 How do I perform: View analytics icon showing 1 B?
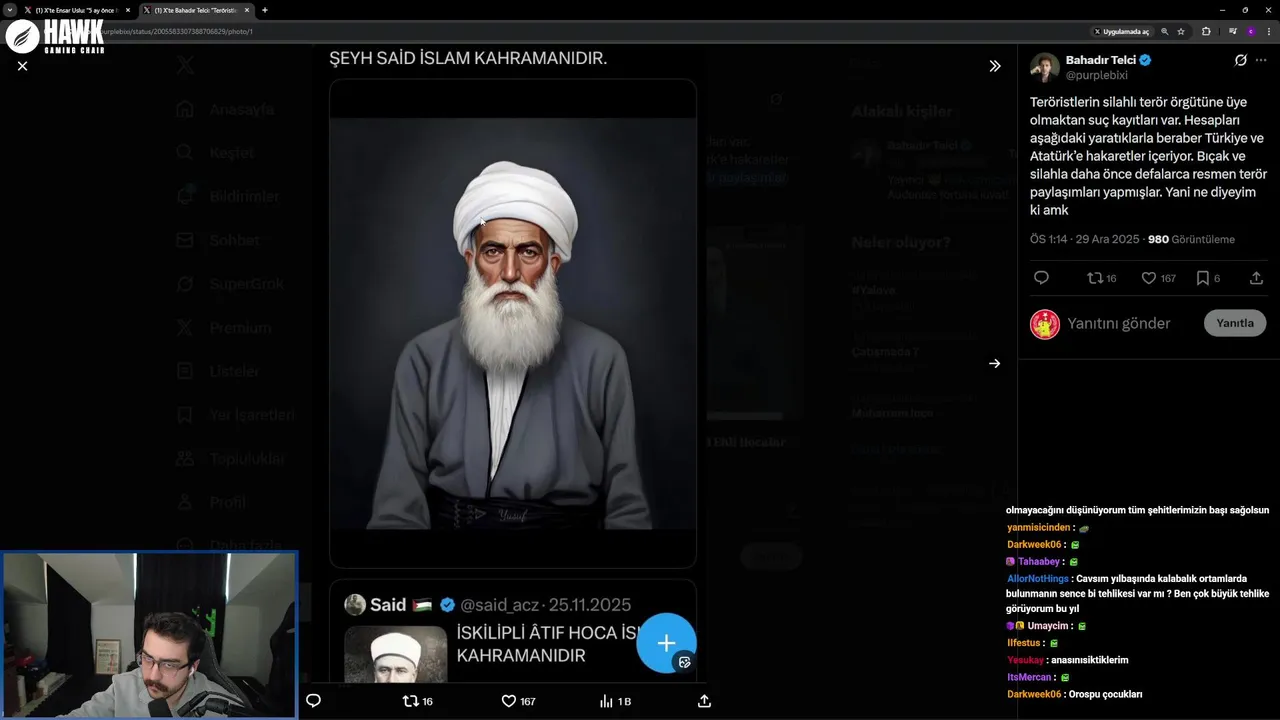[x=615, y=701]
